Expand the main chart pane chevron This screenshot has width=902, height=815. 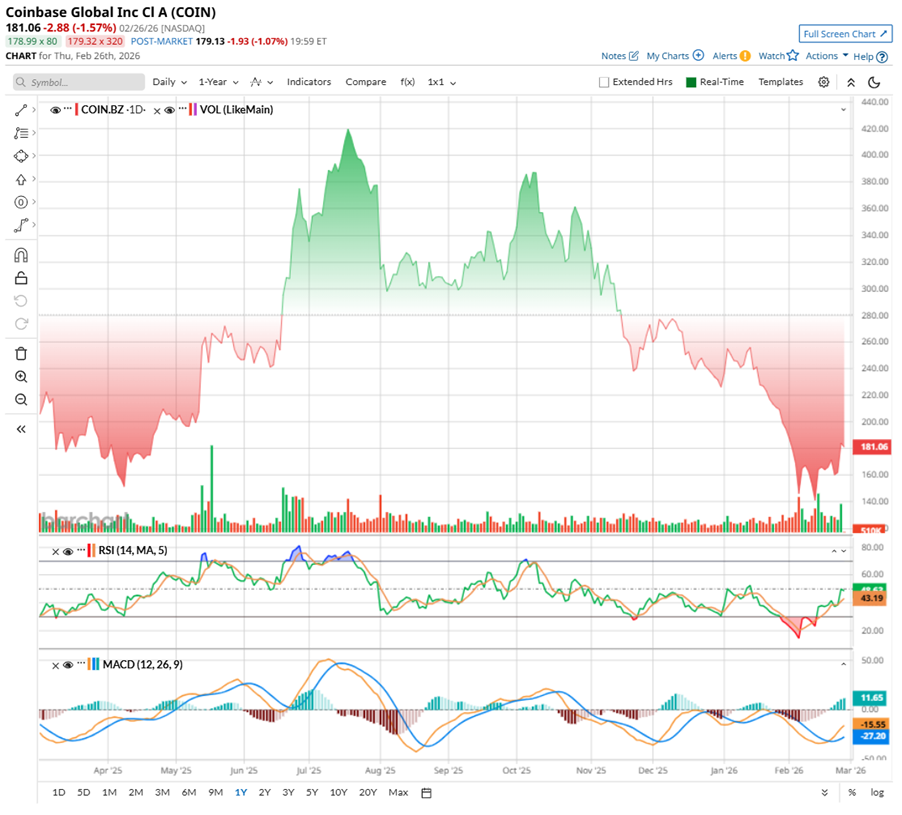[x=843, y=109]
